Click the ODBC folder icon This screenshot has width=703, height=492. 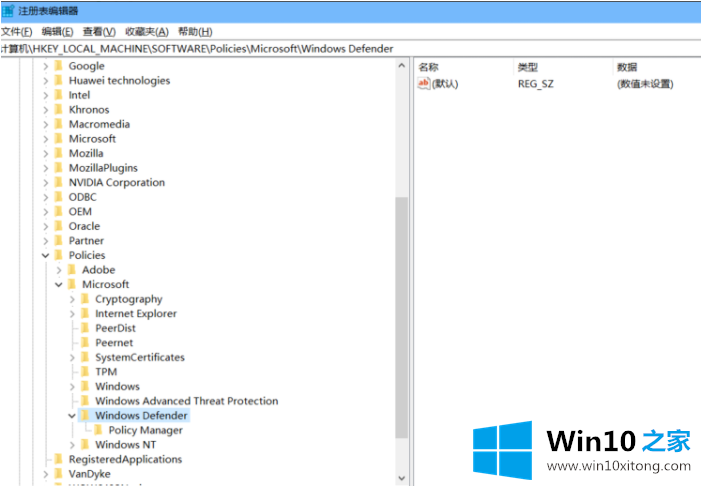(x=58, y=197)
